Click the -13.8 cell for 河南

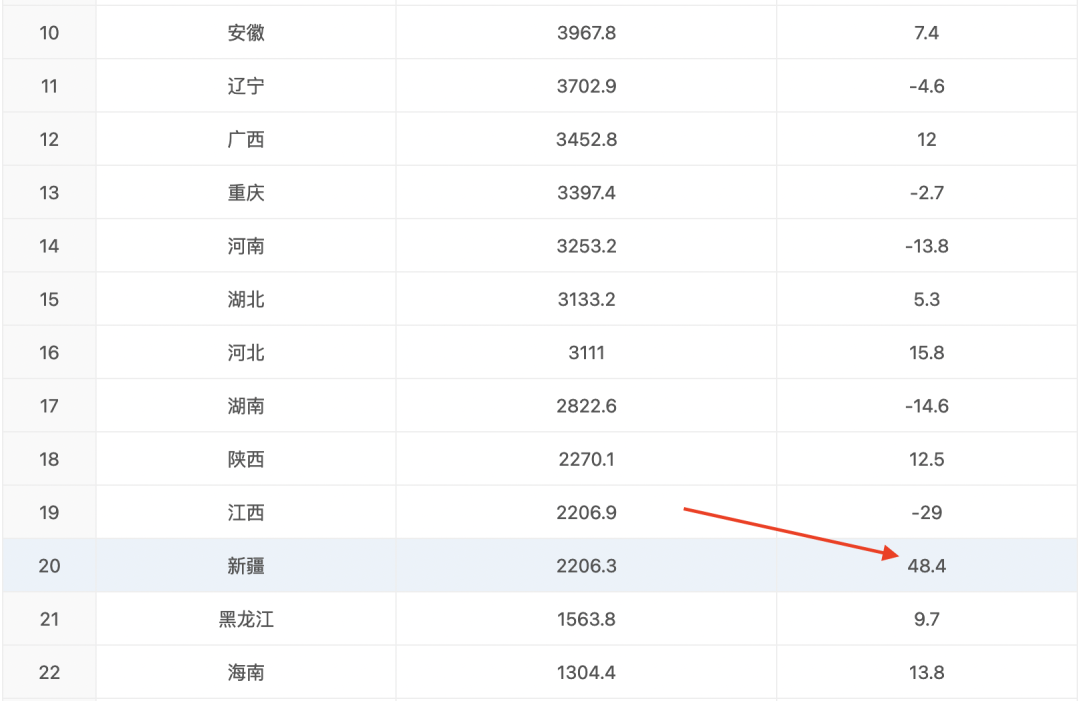[x=926, y=246]
